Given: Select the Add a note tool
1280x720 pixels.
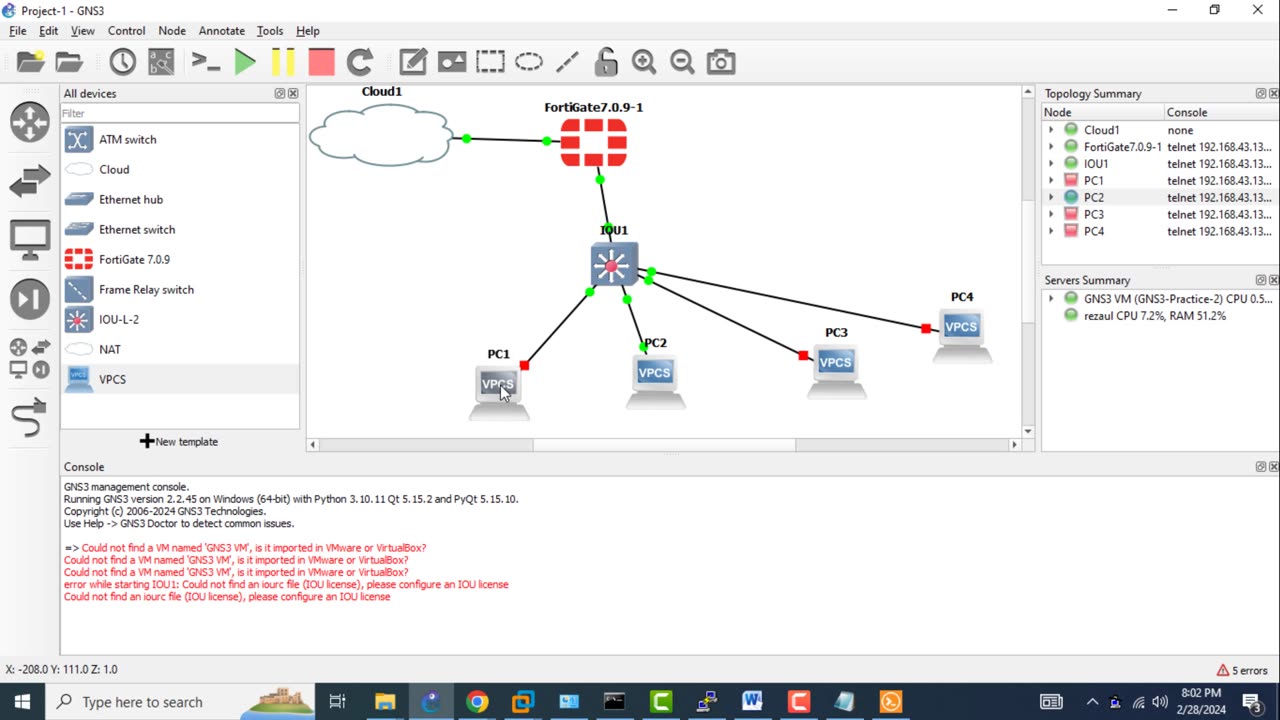Looking at the screenshot, I should tap(413, 62).
